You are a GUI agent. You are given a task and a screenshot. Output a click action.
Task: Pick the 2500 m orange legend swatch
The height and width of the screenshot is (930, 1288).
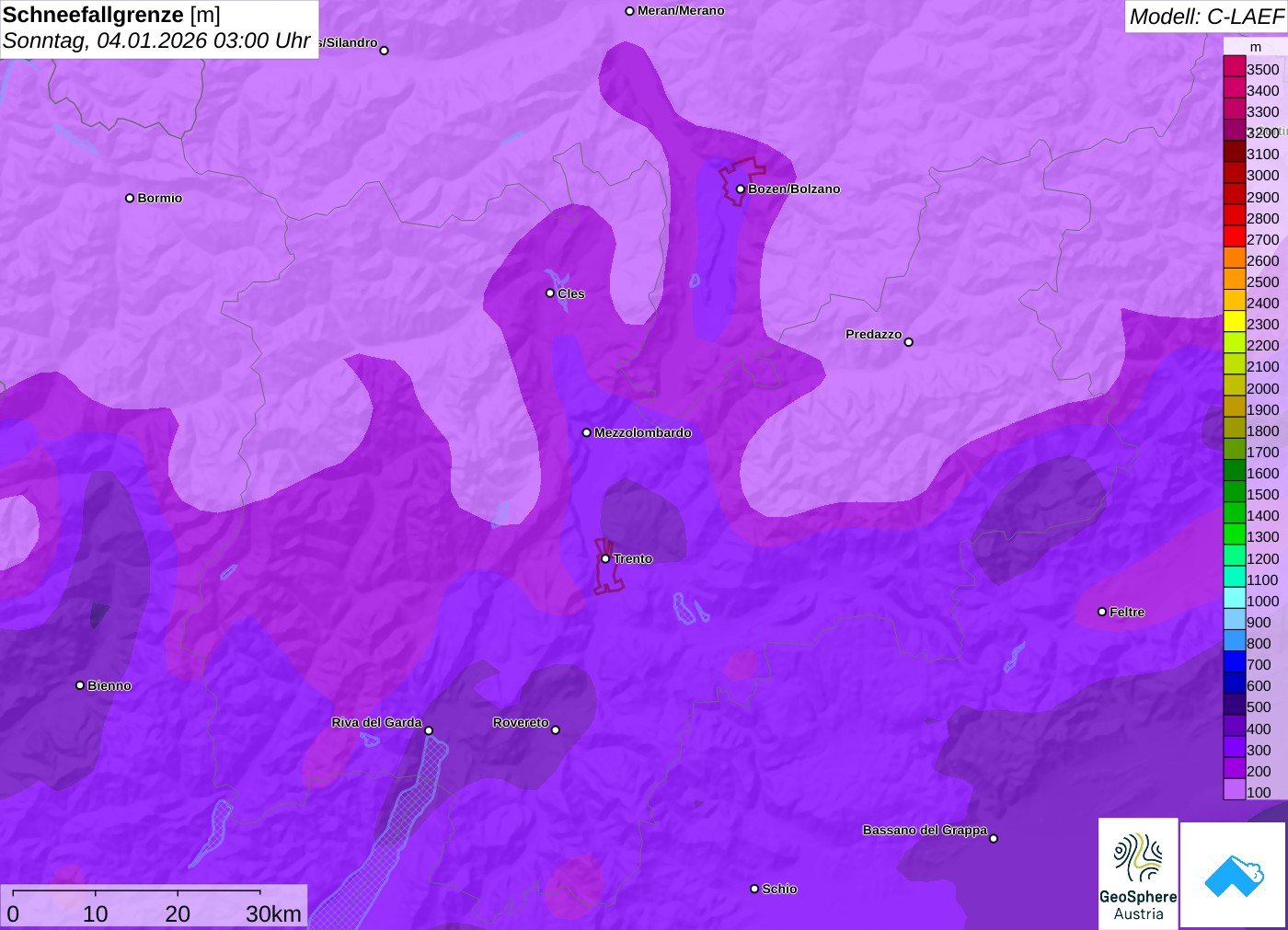(1235, 280)
